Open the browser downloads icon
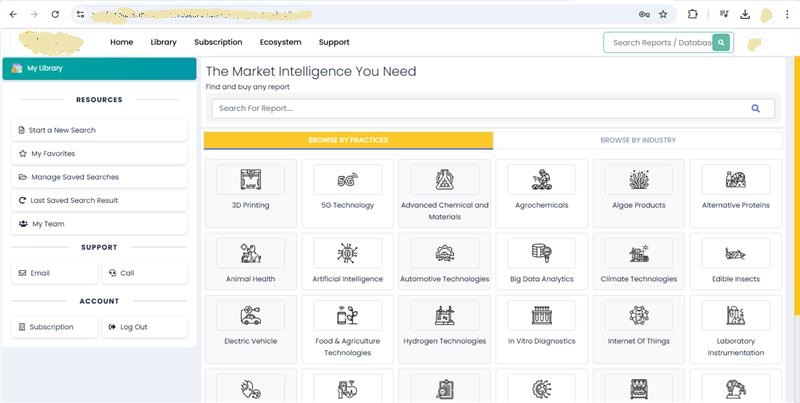 click(745, 14)
